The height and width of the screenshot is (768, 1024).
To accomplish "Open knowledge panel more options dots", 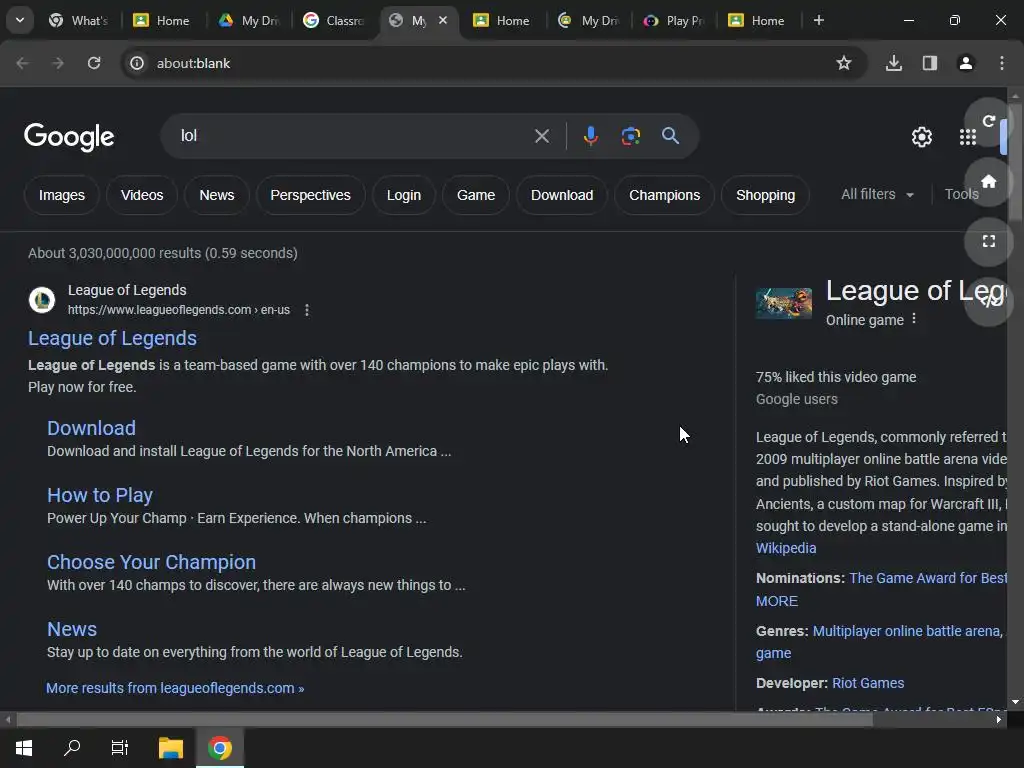I will tap(914, 319).
